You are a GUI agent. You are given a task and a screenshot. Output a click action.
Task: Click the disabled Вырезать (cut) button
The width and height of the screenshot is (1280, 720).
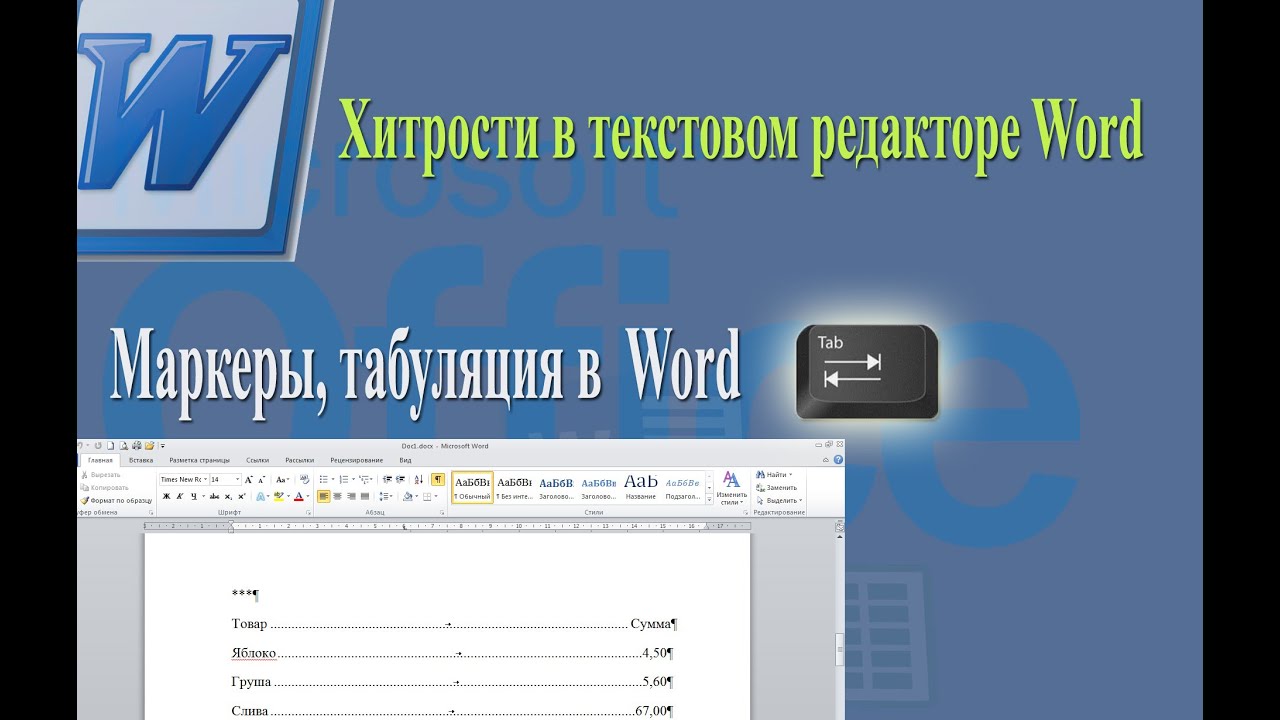click(x=100, y=475)
